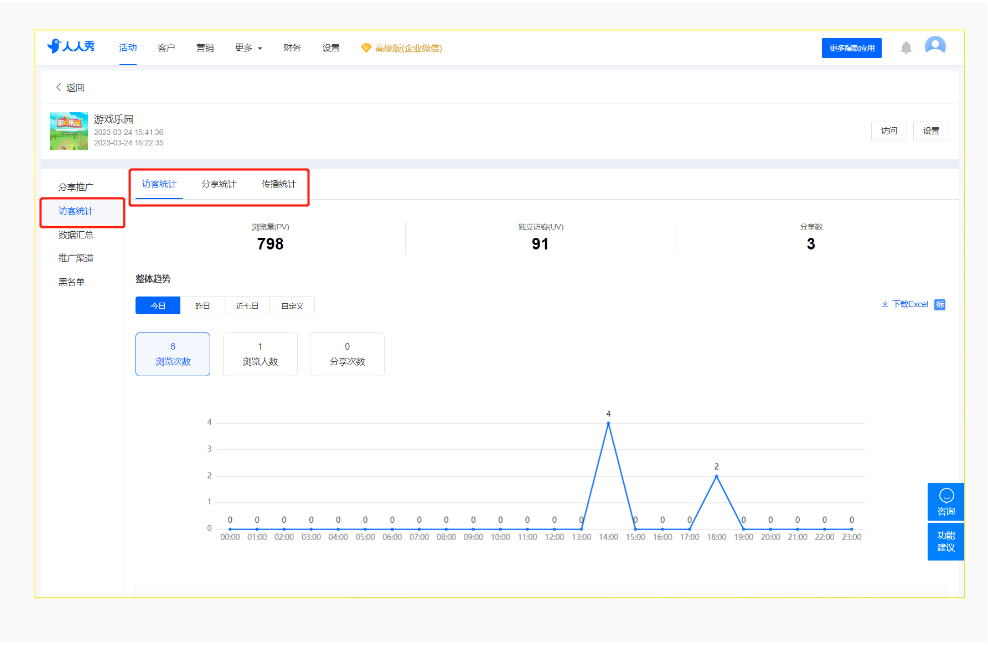Open 黑名单 in the left sidebar
This screenshot has width=988, height=646.
pyautogui.click(x=71, y=282)
